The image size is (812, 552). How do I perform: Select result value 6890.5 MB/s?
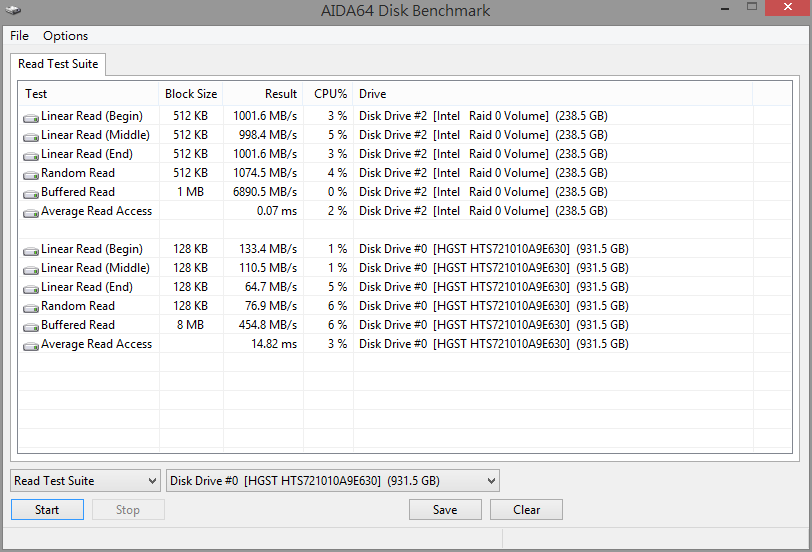click(265, 192)
